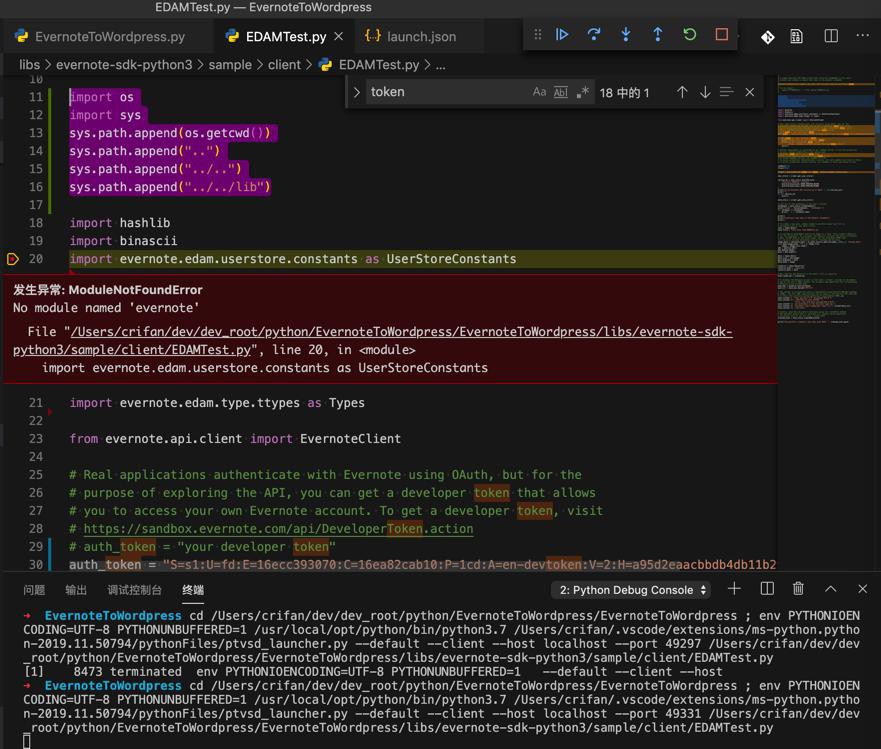Select the EDAMTest.py tab
The image size is (881, 749).
tap(285, 37)
